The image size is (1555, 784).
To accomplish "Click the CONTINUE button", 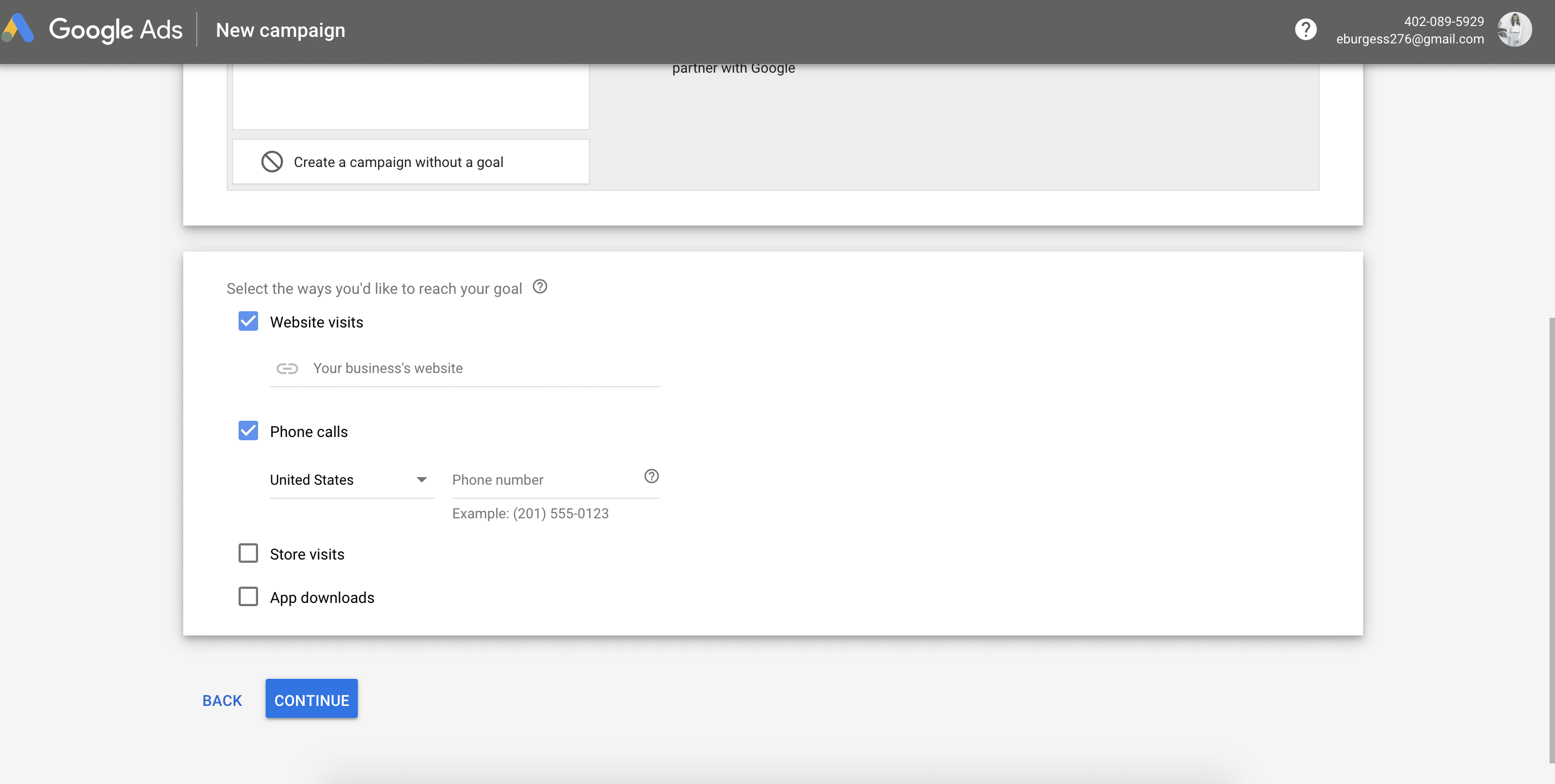I will click(311, 699).
